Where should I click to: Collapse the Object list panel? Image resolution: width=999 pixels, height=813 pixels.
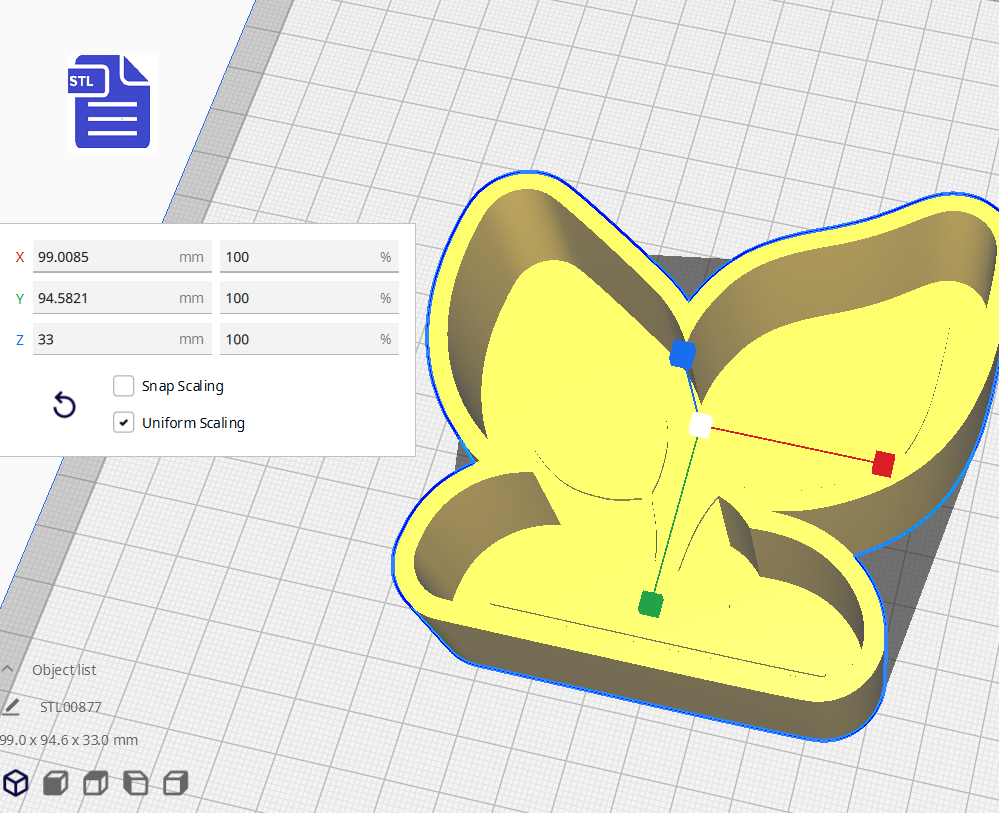click(x=8, y=670)
